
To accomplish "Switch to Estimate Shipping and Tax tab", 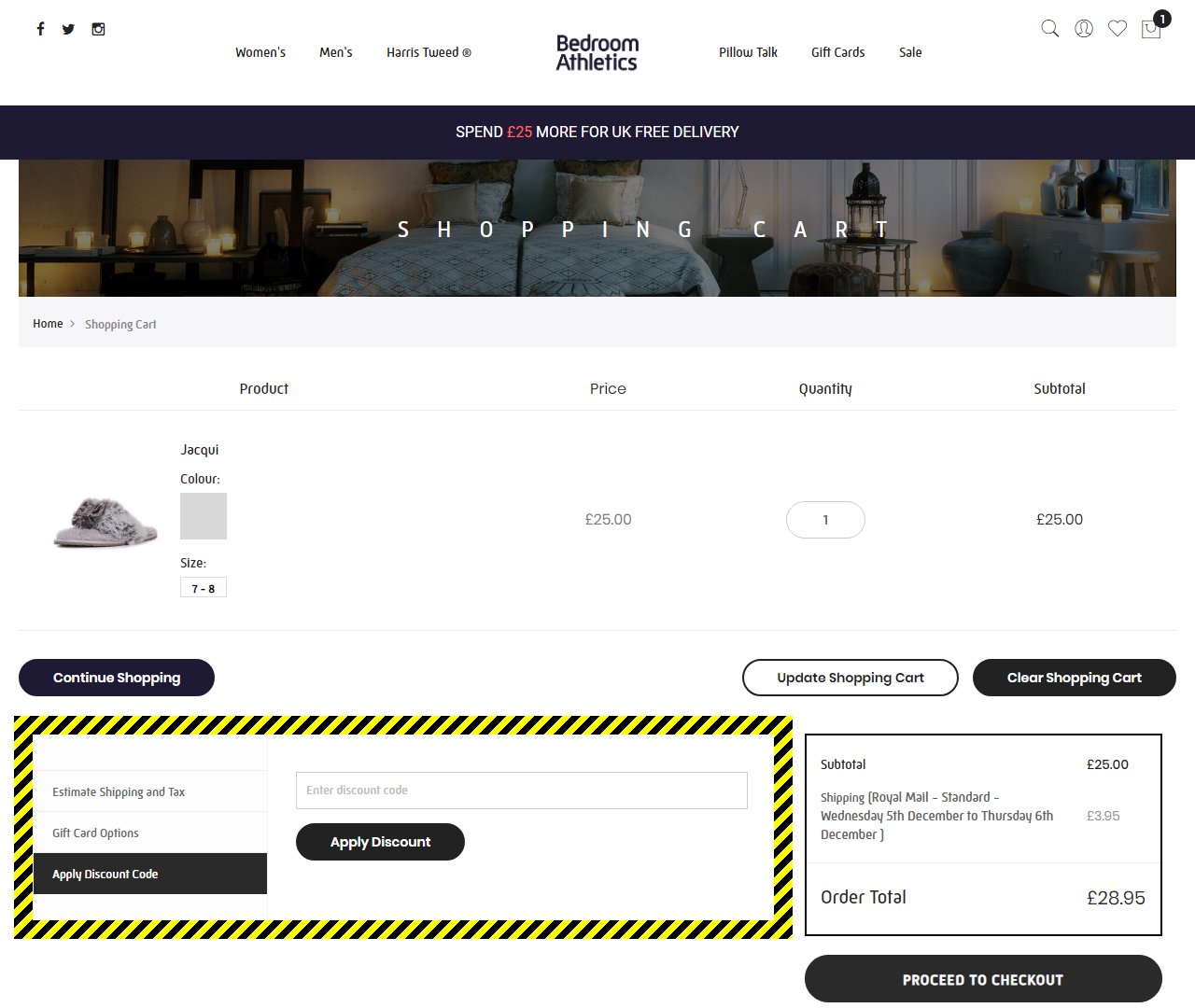I will (150, 791).
